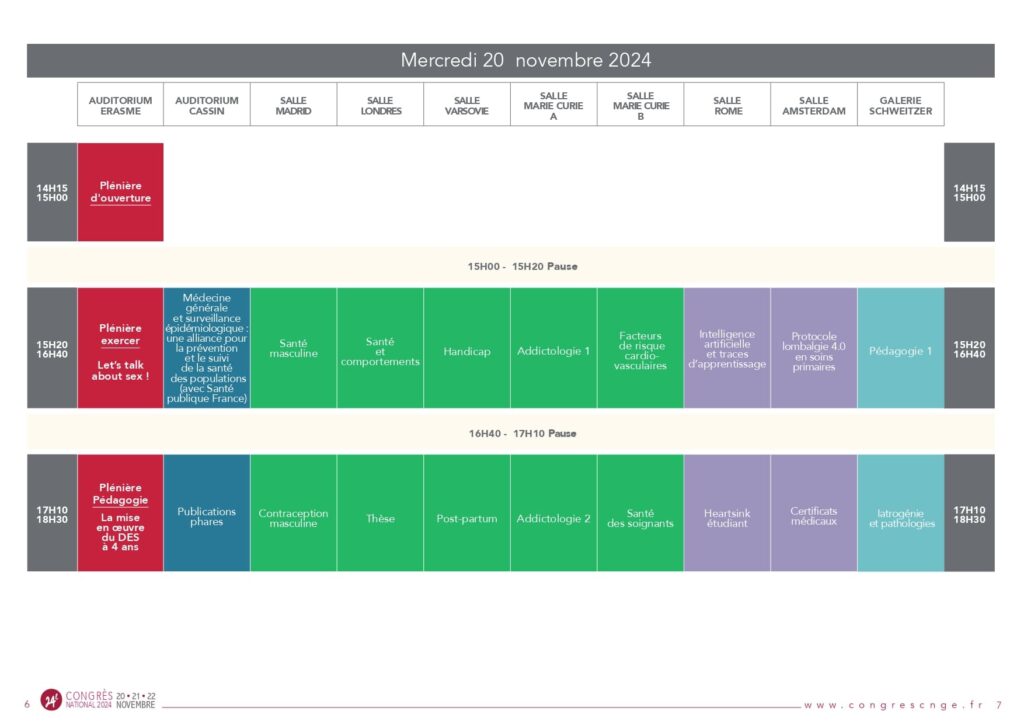Click the Thèse session block
Image resolution: width=1024 pixels, height=725 pixels.
380,515
